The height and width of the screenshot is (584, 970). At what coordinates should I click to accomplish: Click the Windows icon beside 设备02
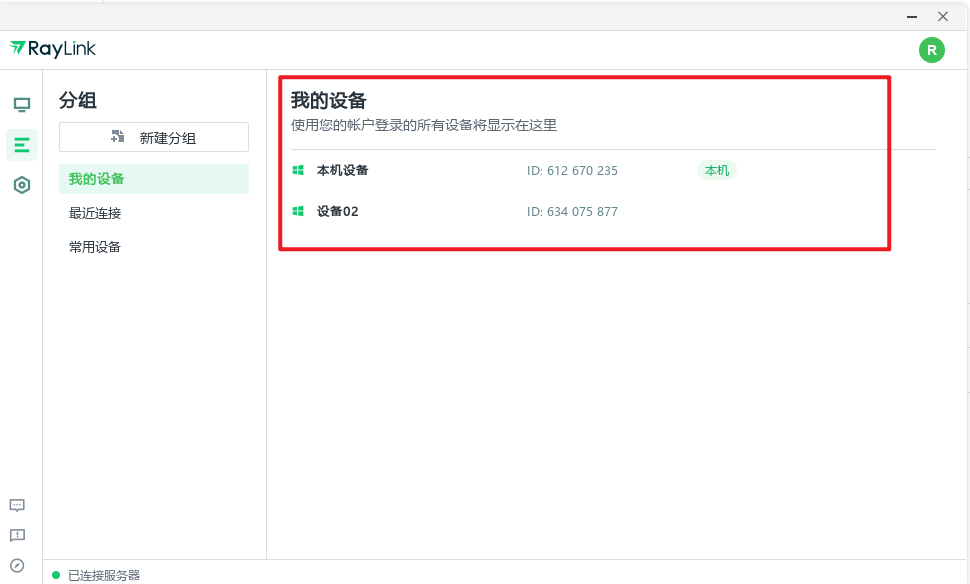pos(297,211)
